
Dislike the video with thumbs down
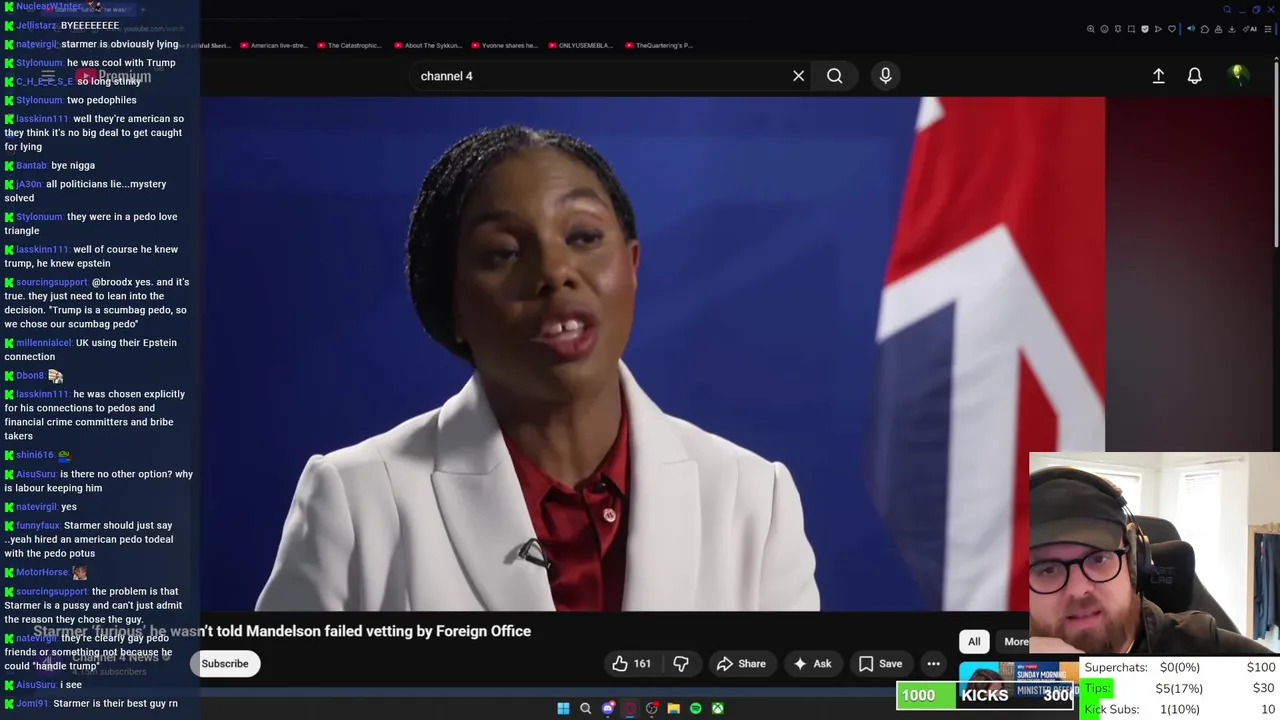[x=681, y=664]
